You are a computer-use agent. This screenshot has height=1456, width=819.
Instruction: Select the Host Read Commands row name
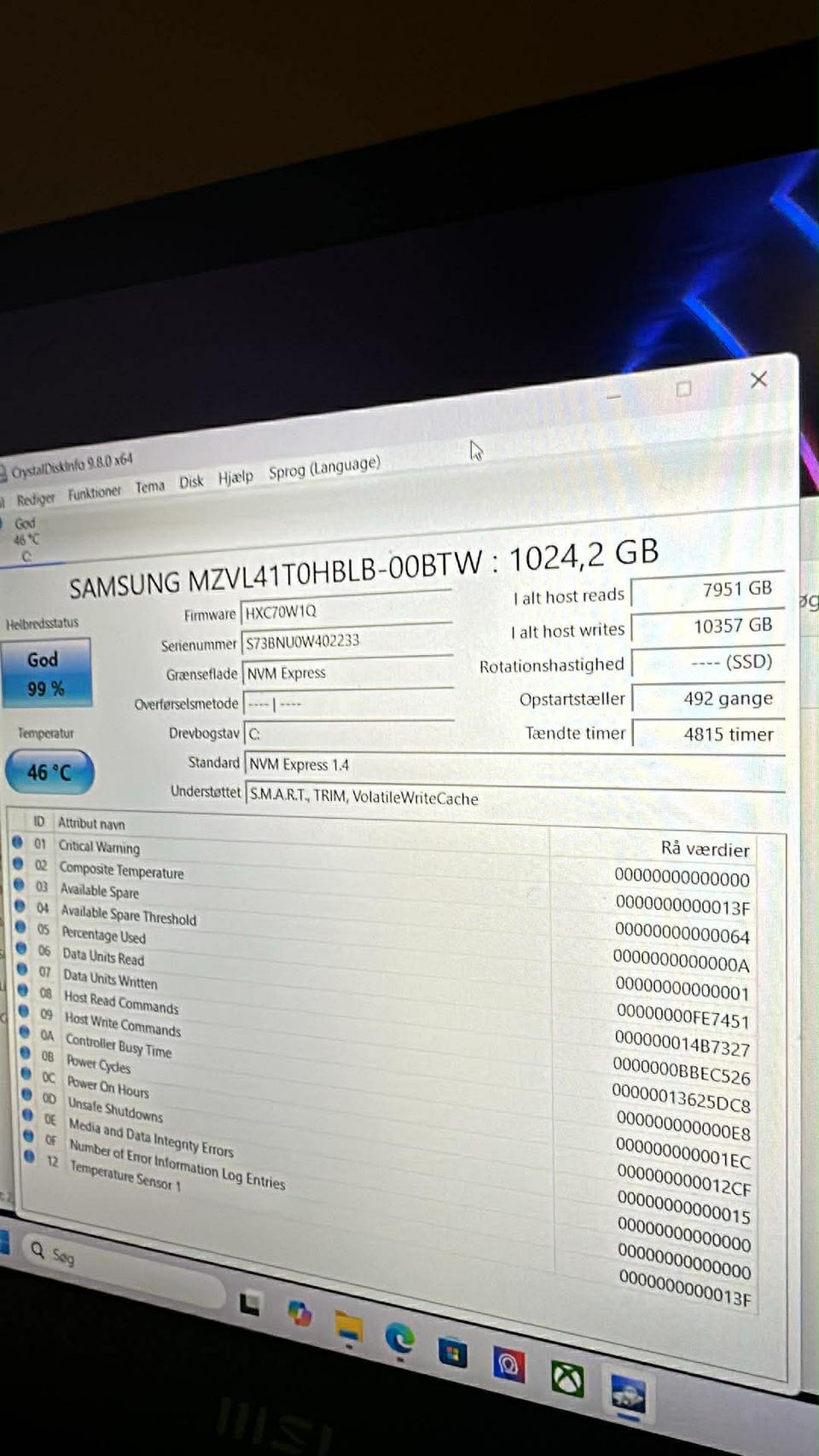(121, 1001)
